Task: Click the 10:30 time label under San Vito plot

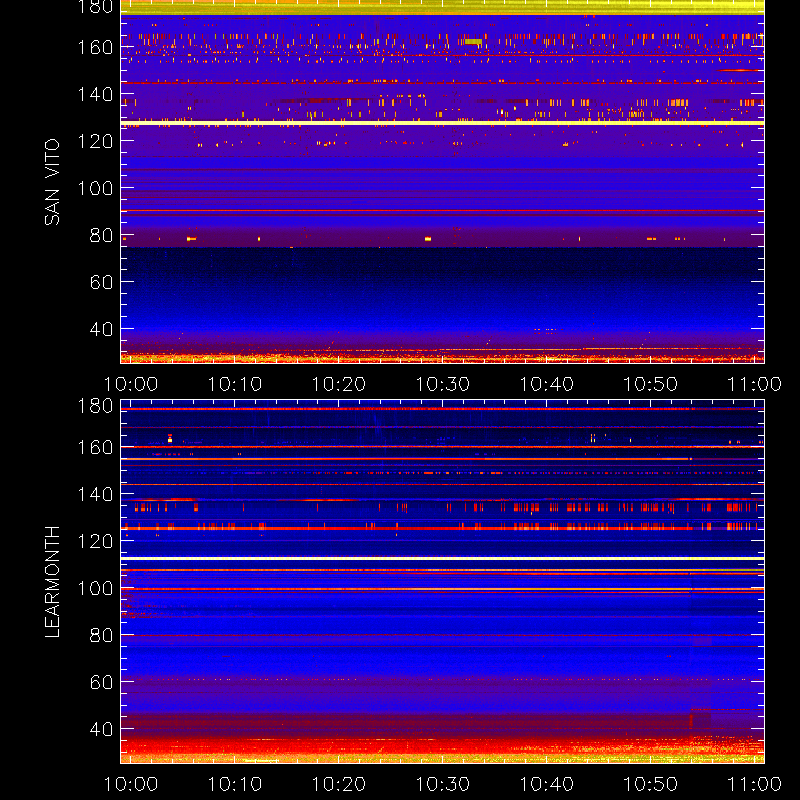Action: pyautogui.click(x=443, y=384)
